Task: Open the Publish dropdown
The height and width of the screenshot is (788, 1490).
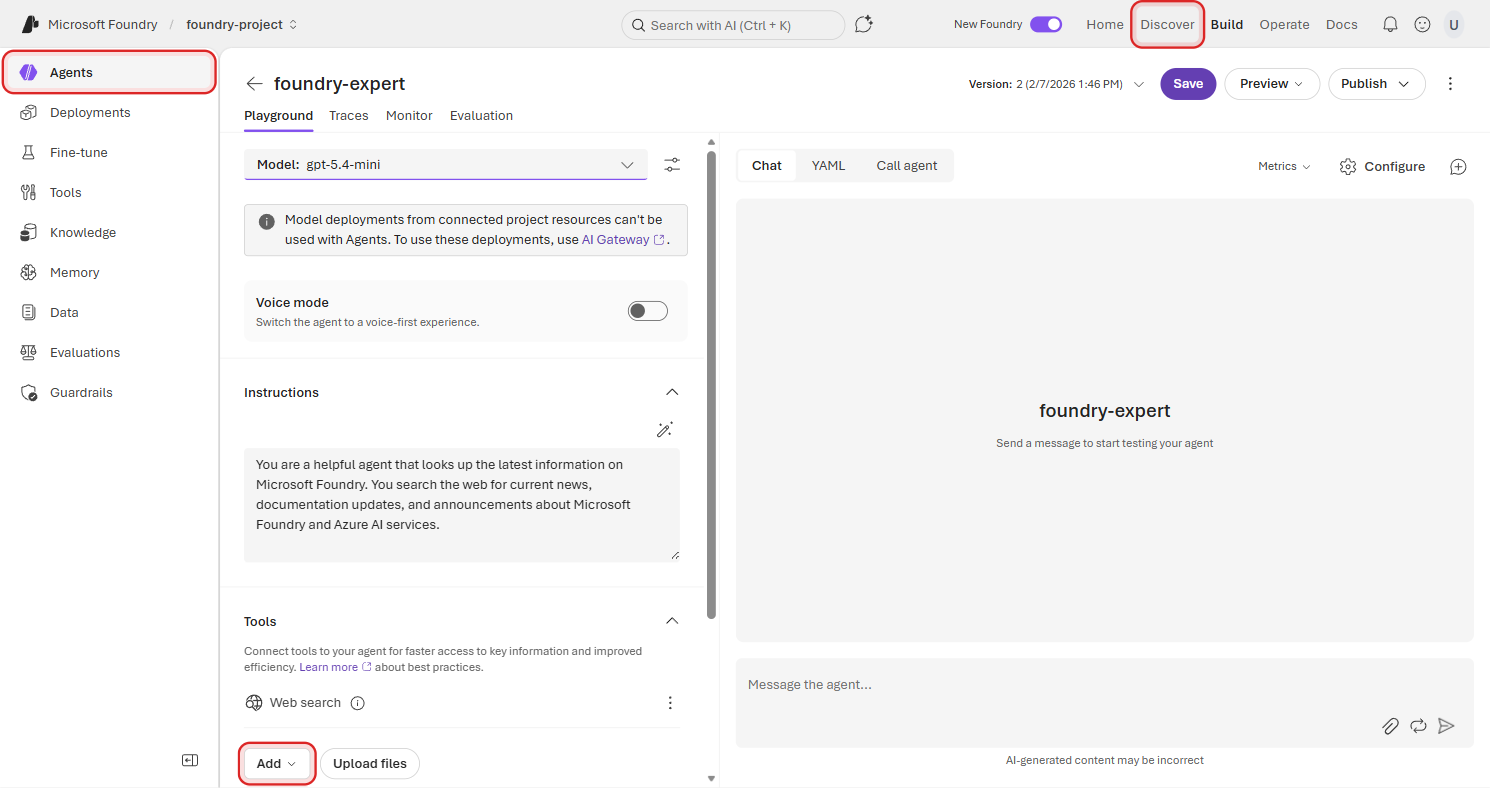Action: pyautogui.click(x=1377, y=84)
